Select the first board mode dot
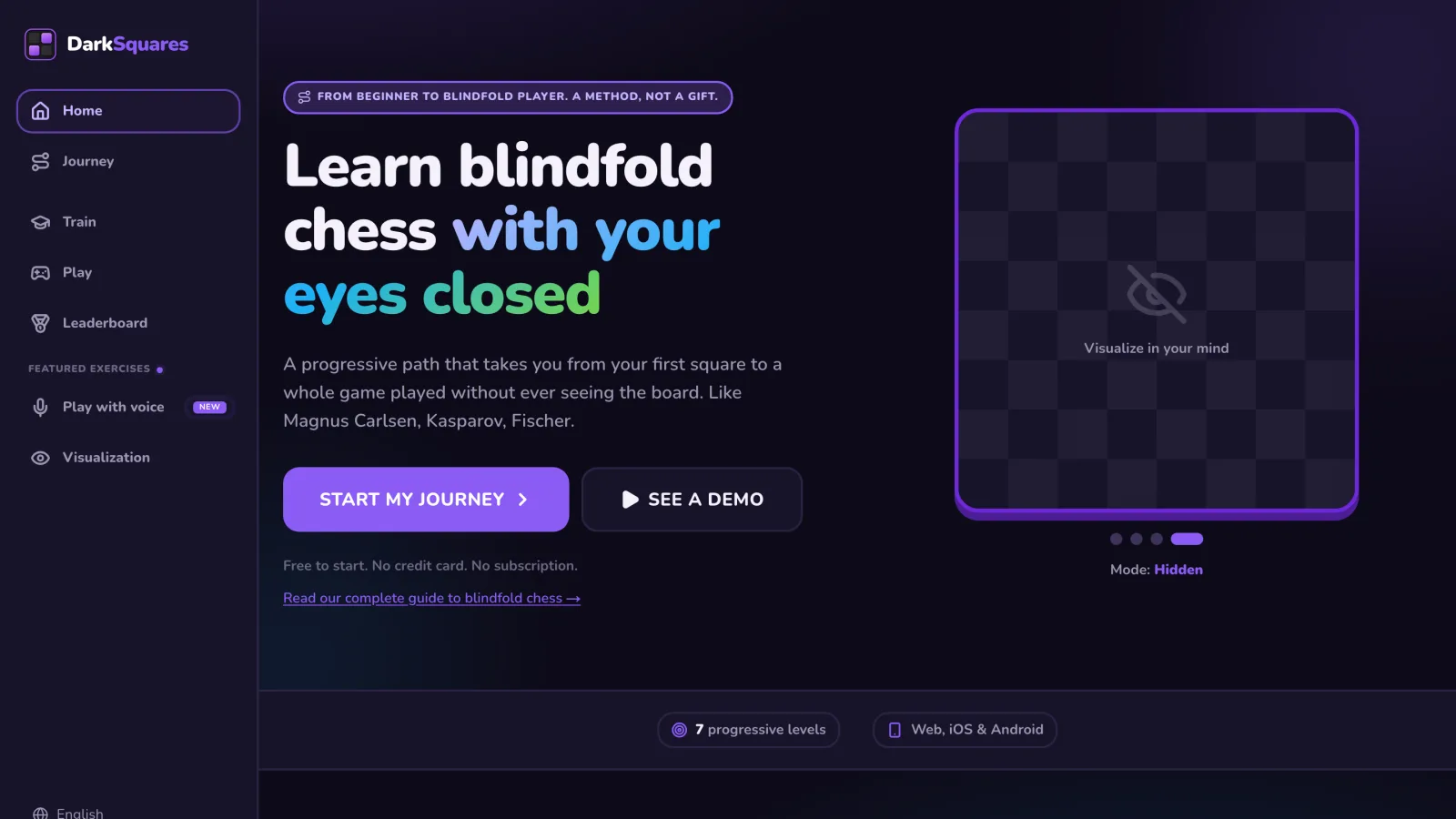Viewport: 1456px width, 819px height. click(1117, 539)
